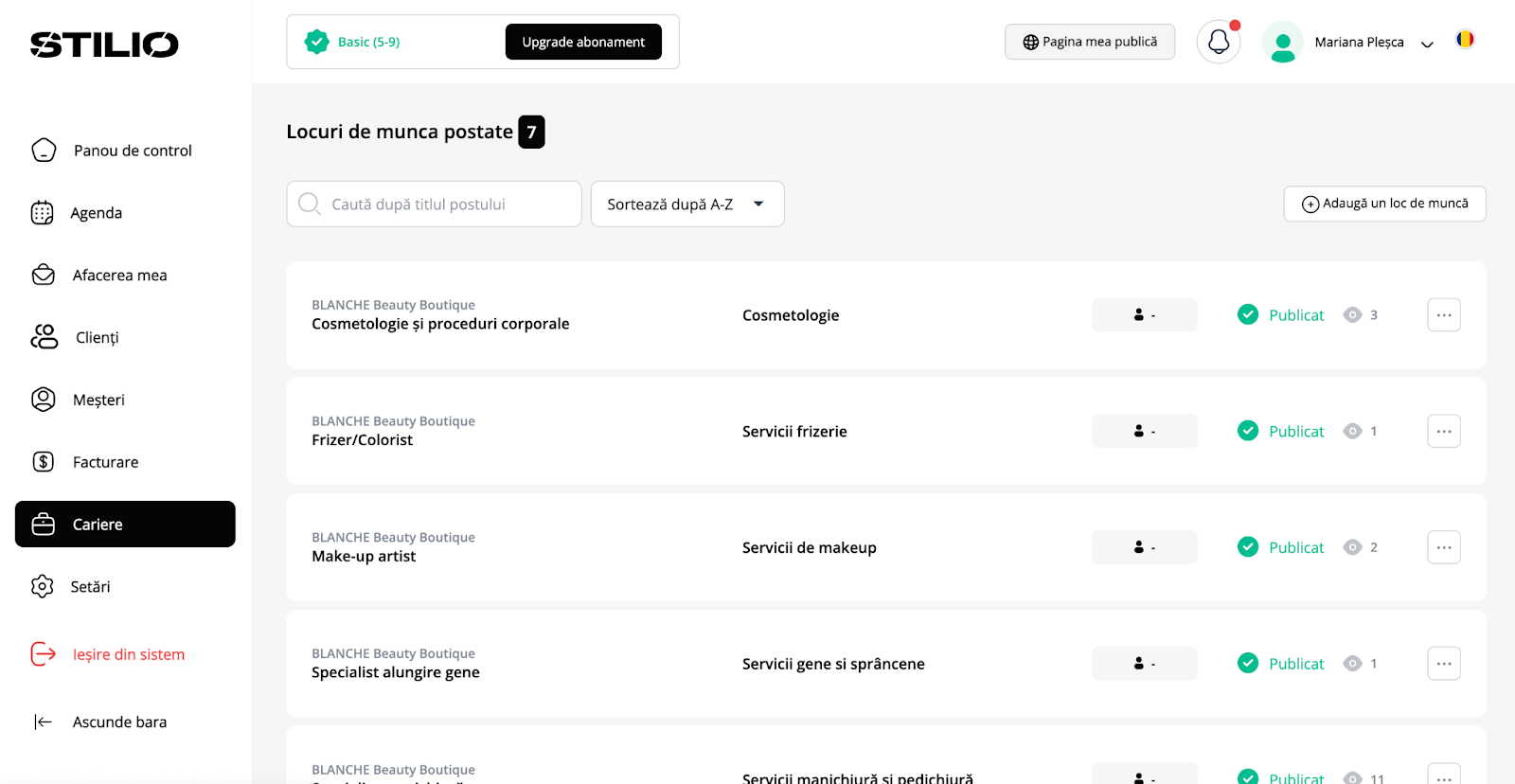Open three-dots menu for Frizer/Colorist job
1515x784 pixels.
(1443, 431)
